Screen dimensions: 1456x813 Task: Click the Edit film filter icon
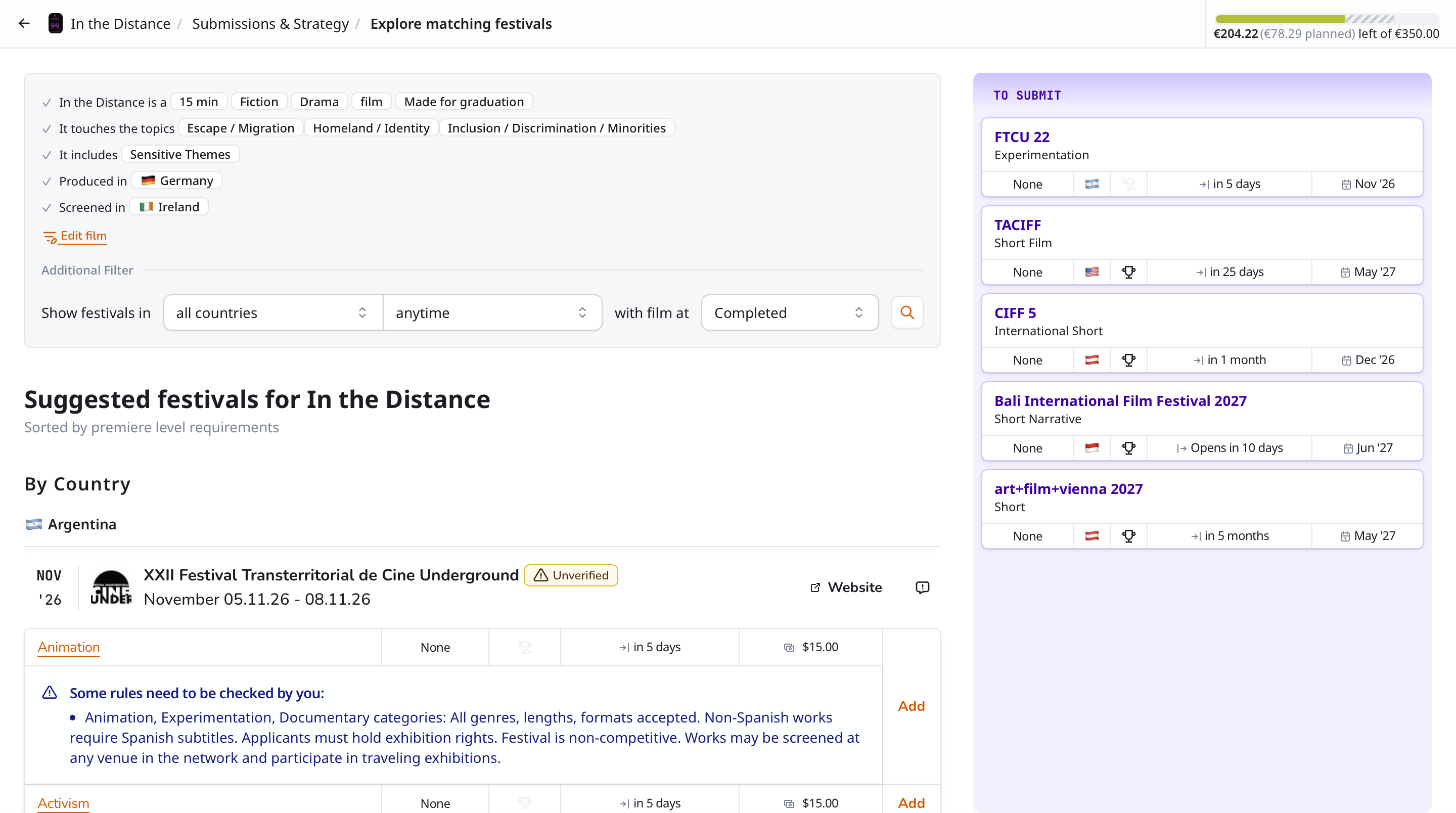click(50, 236)
